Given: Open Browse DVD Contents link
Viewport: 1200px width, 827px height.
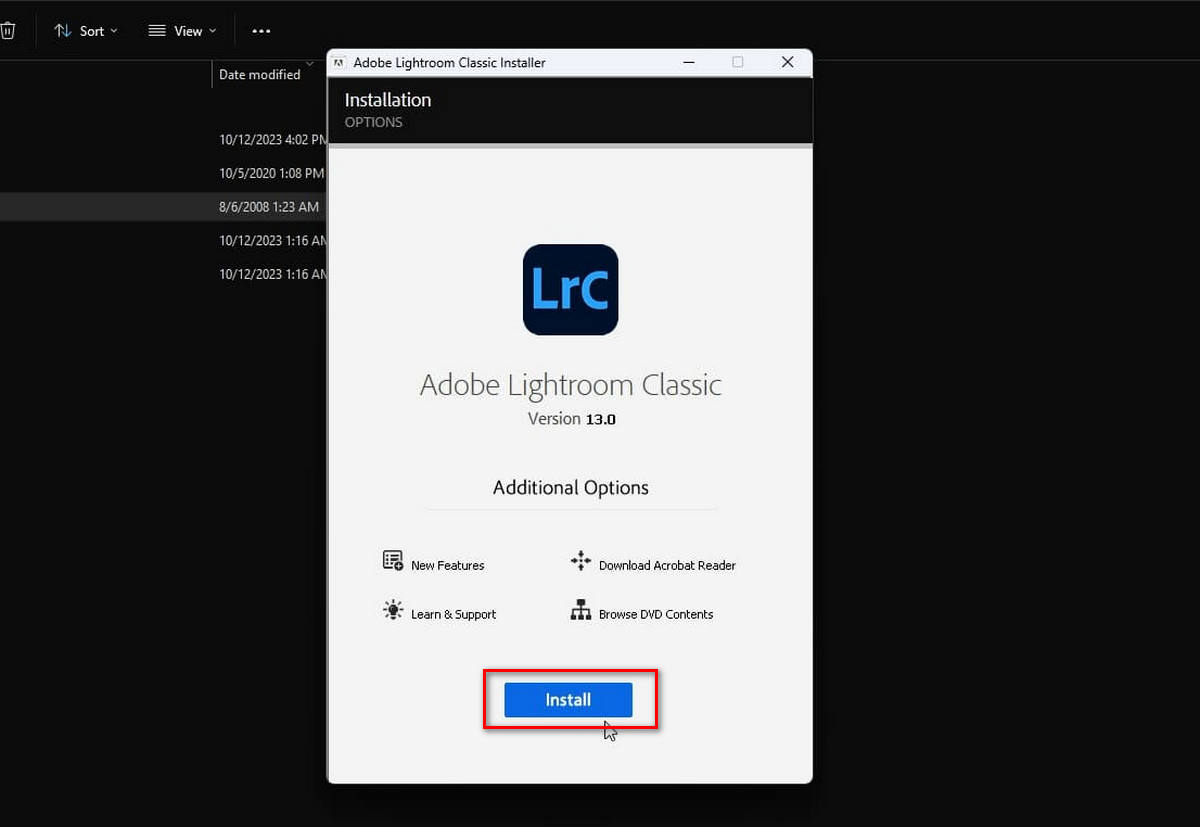Looking at the screenshot, I should [656, 614].
